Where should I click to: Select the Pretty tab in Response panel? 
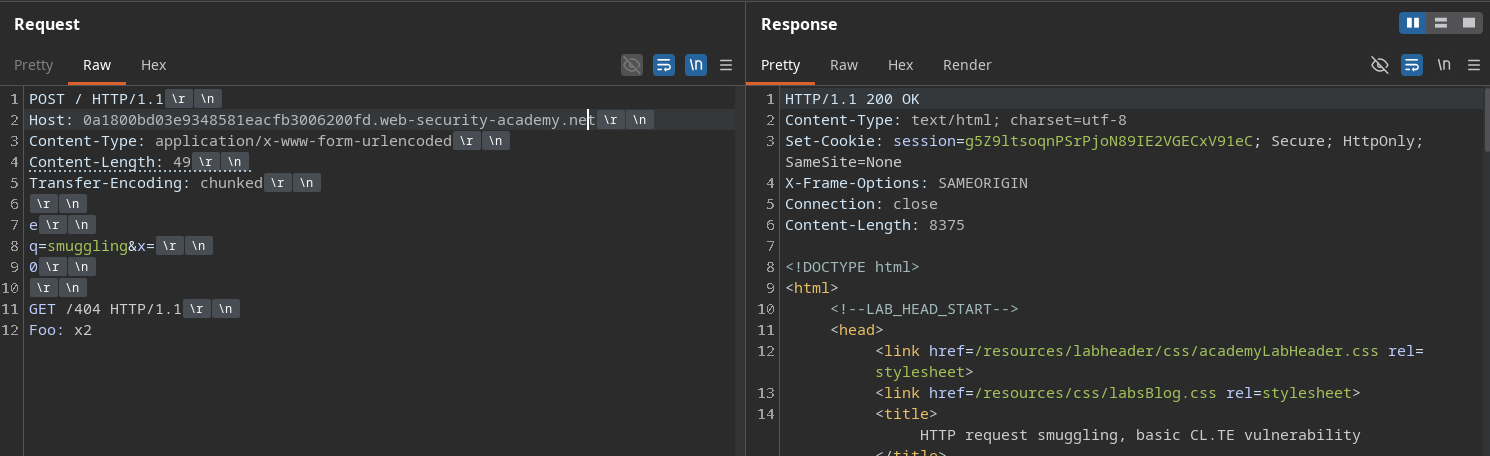[x=780, y=65]
